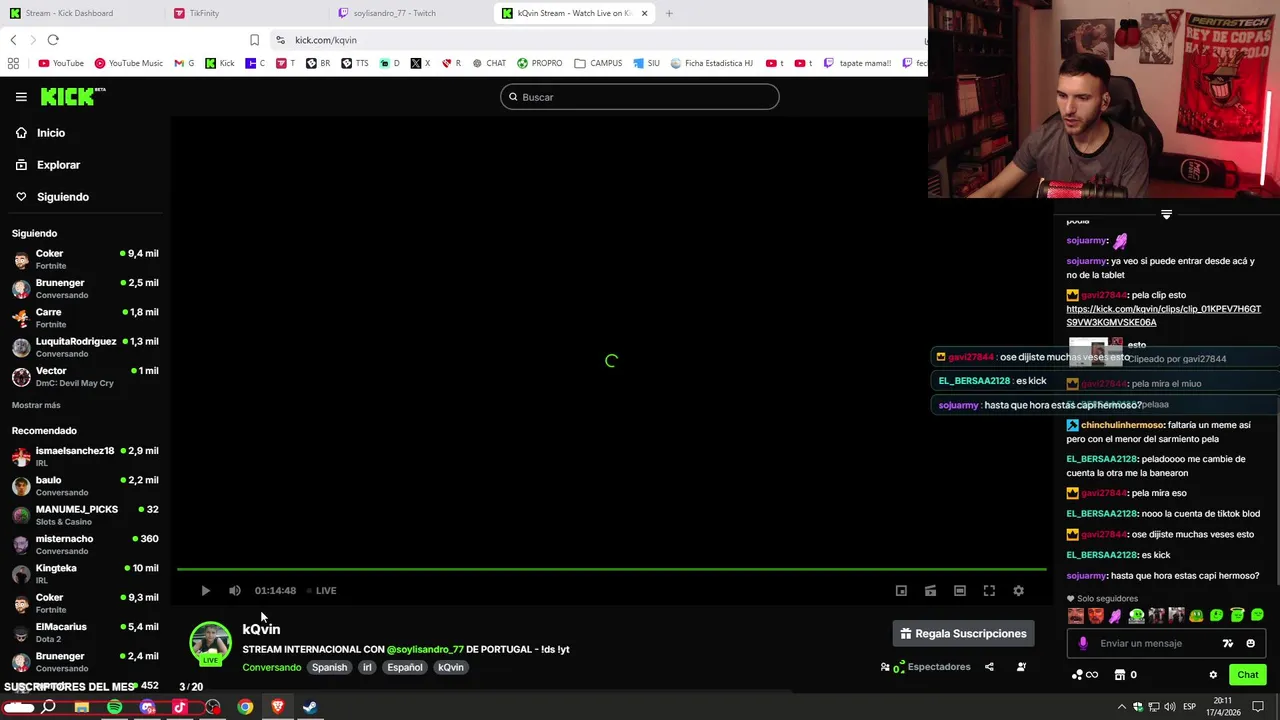The width and height of the screenshot is (1280, 720).
Task: Open Carre's Fortnite channel
Action: (85, 318)
